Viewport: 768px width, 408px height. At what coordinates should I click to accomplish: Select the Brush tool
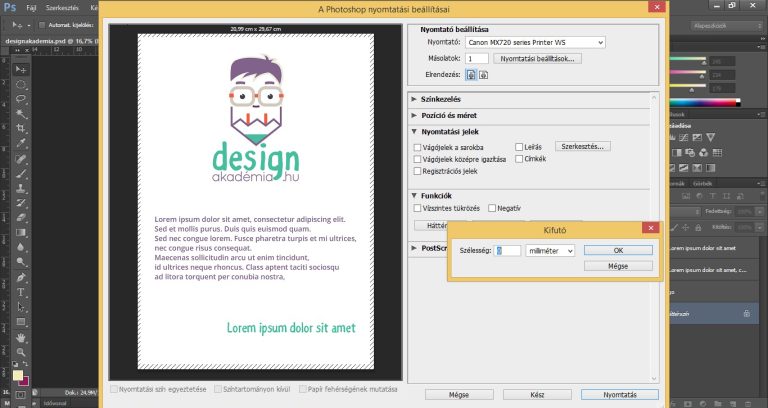click(21, 173)
